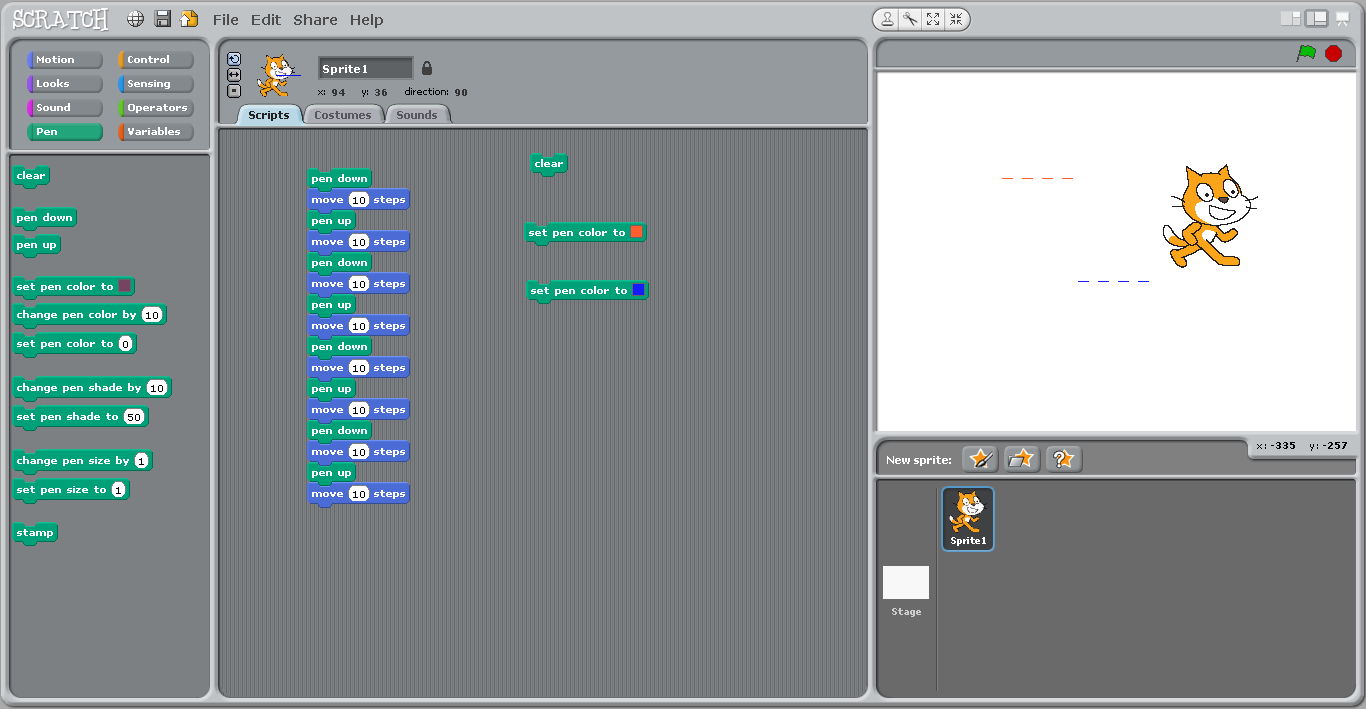Open the language globe icon
The height and width of the screenshot is (709, 1366).
pos(136,19)
